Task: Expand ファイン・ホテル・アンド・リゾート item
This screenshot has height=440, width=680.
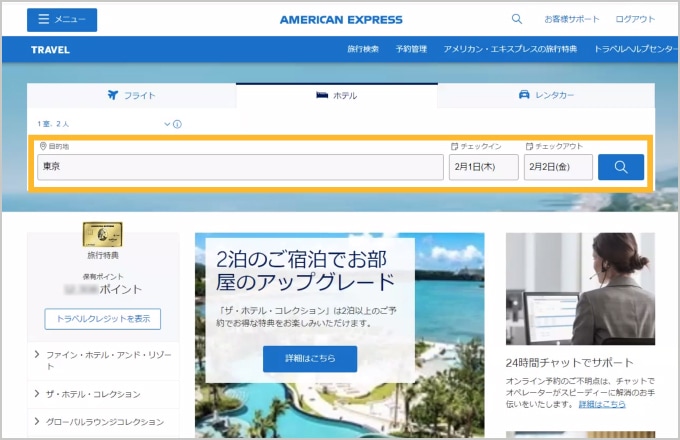Action: coord(103,360)
